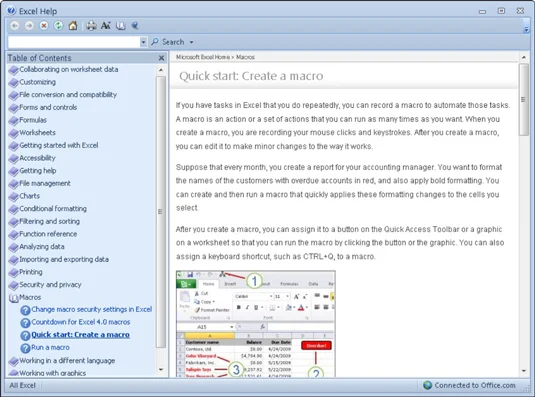Click the contents pane scroll-up arrow
Screen dimensions: 535x397
[x=161, y=70]
